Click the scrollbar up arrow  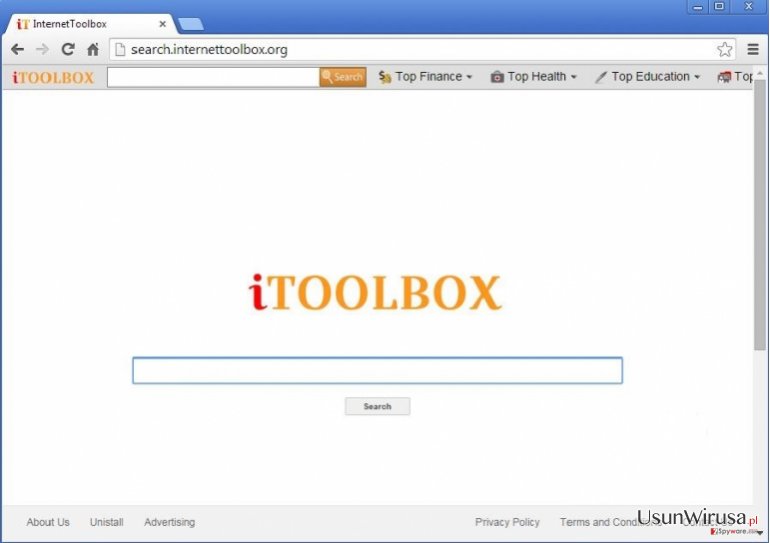pyautogui.click(x=760, y=74)
